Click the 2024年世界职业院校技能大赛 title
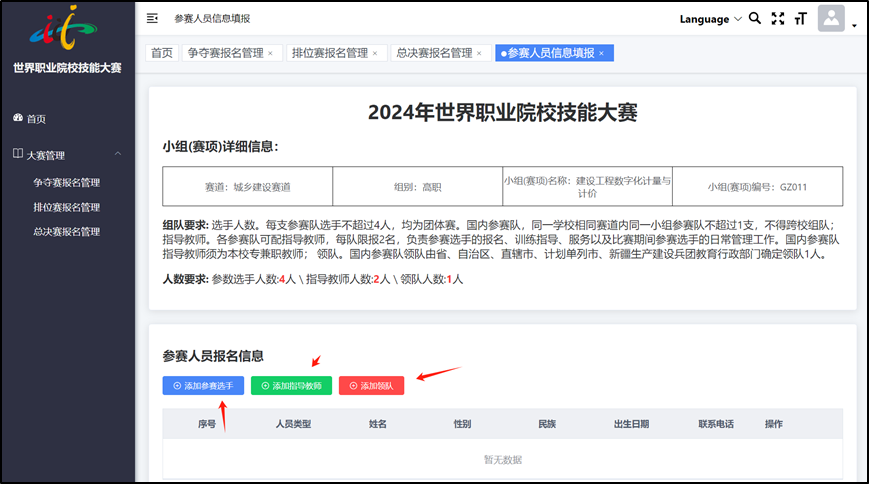Image resolution: width=869 pixels, height=484 pixels. (503, 113)
